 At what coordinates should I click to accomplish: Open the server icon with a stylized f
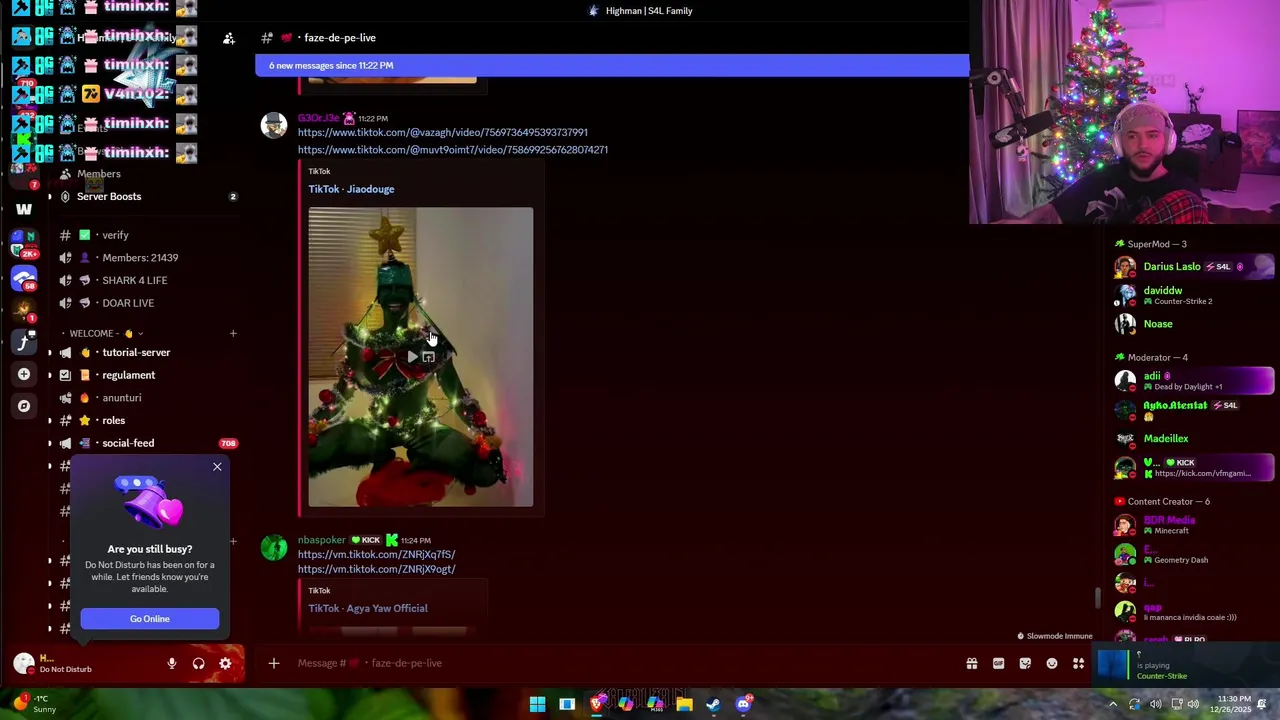pos(24,342)
